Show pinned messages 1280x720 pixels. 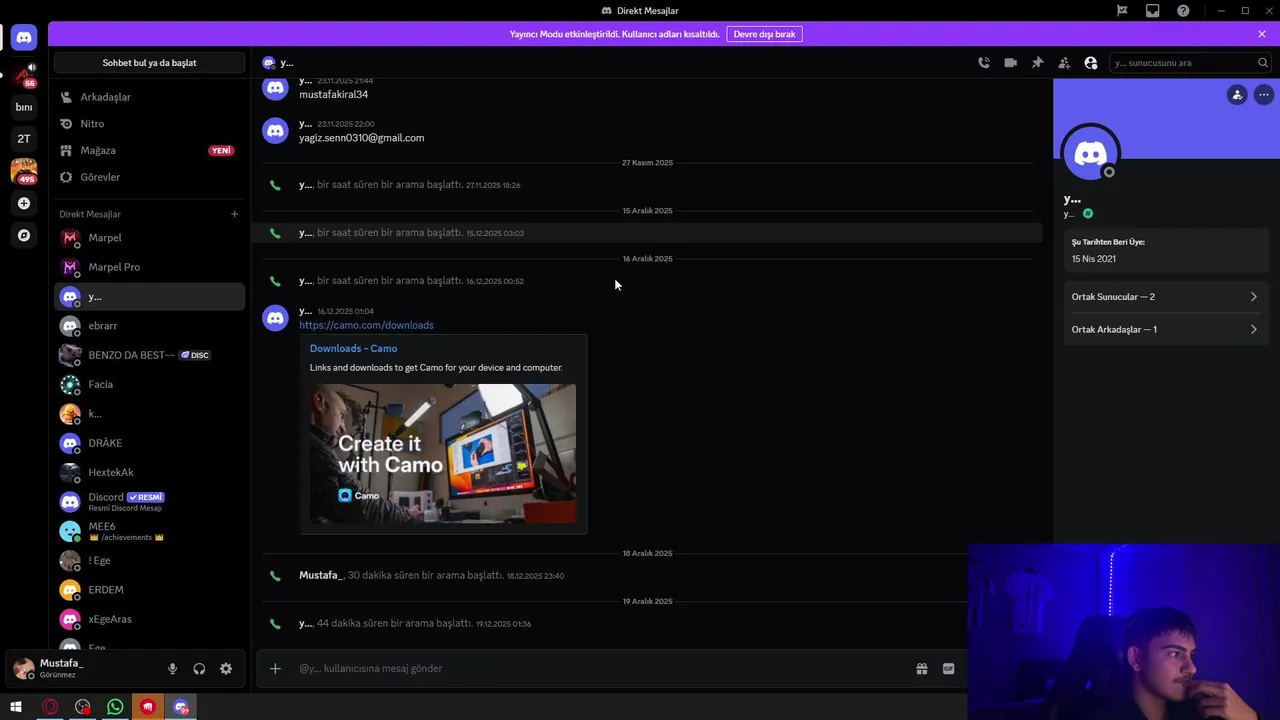1037,63
